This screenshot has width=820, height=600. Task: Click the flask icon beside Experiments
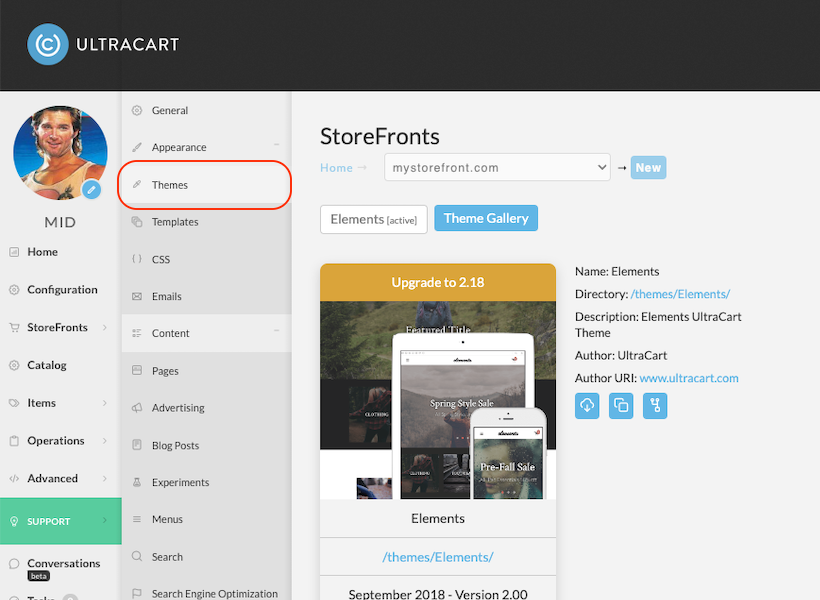[x=137, y=482]
